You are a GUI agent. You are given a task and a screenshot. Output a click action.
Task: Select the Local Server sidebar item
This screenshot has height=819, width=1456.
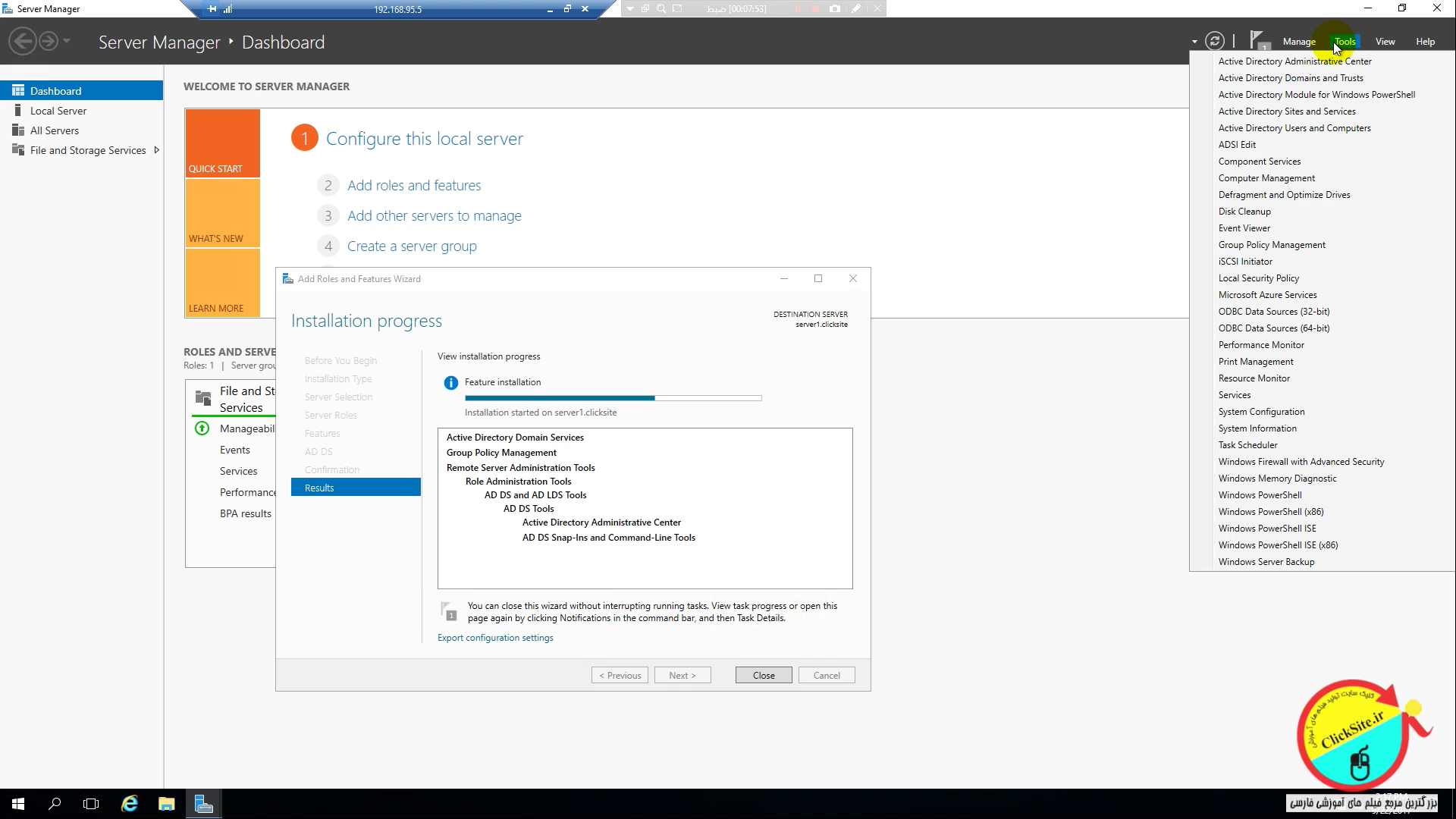click(x=58, y=111)
